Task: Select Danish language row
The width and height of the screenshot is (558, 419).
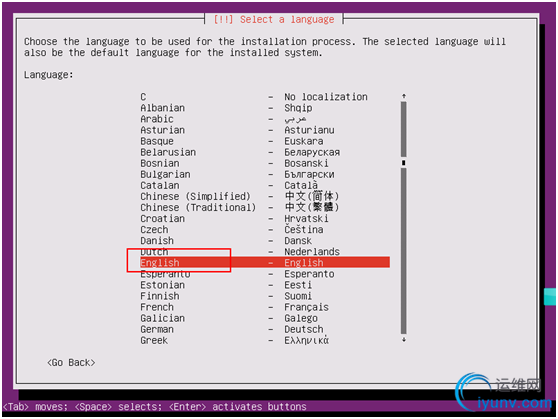Action: (265, 240)
